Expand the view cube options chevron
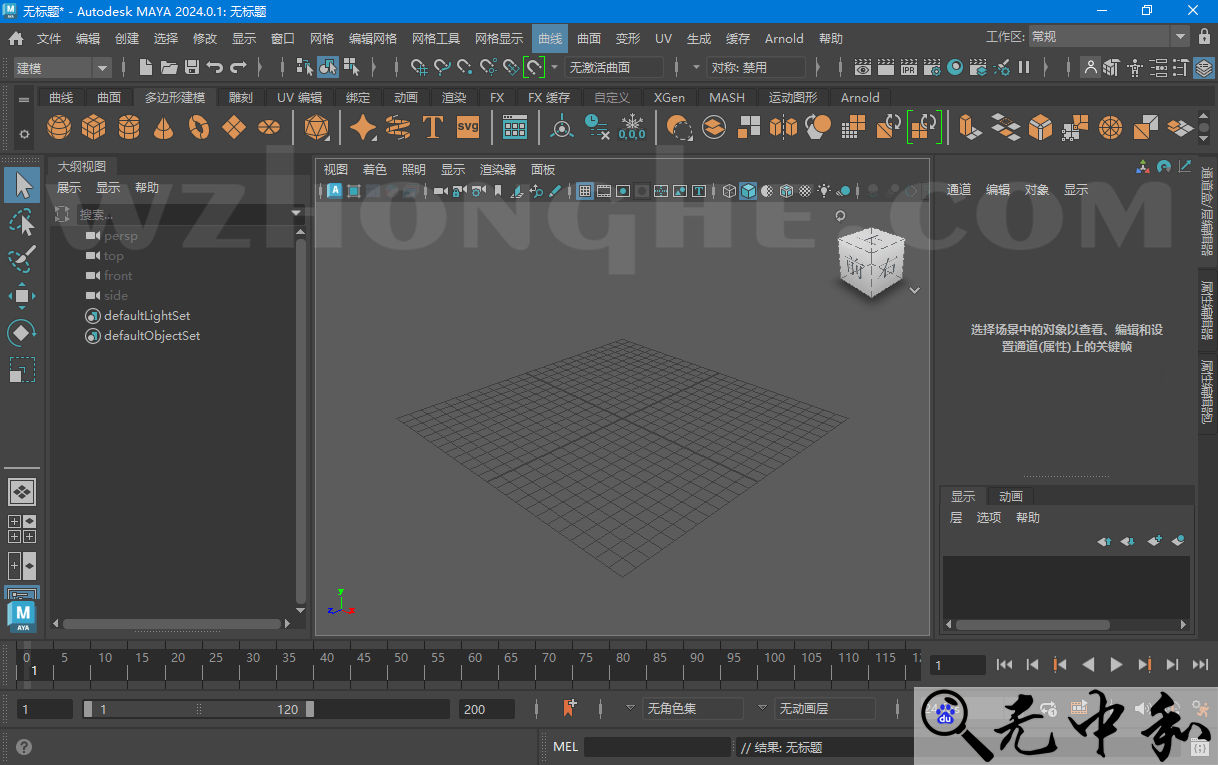This screenshot has width=1218, height=765. pos(914,289)
